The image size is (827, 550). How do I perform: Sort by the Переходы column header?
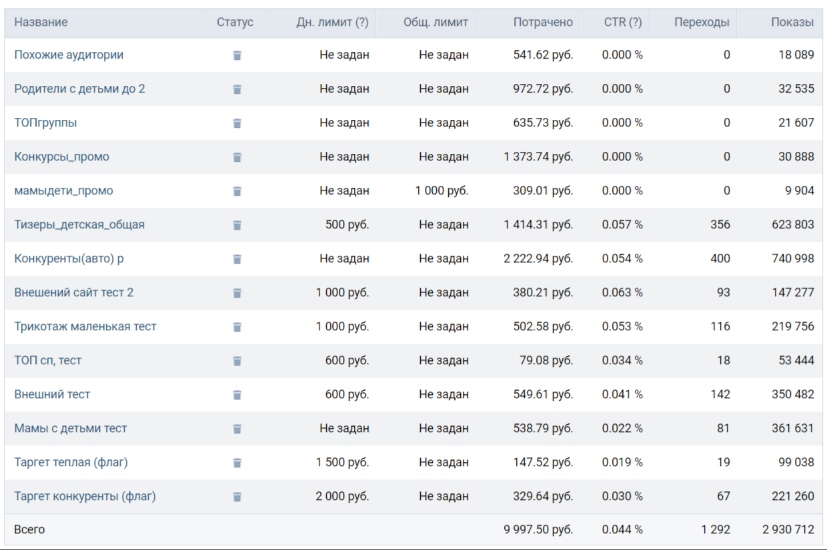pyautogui.click(x=701, y=22)
